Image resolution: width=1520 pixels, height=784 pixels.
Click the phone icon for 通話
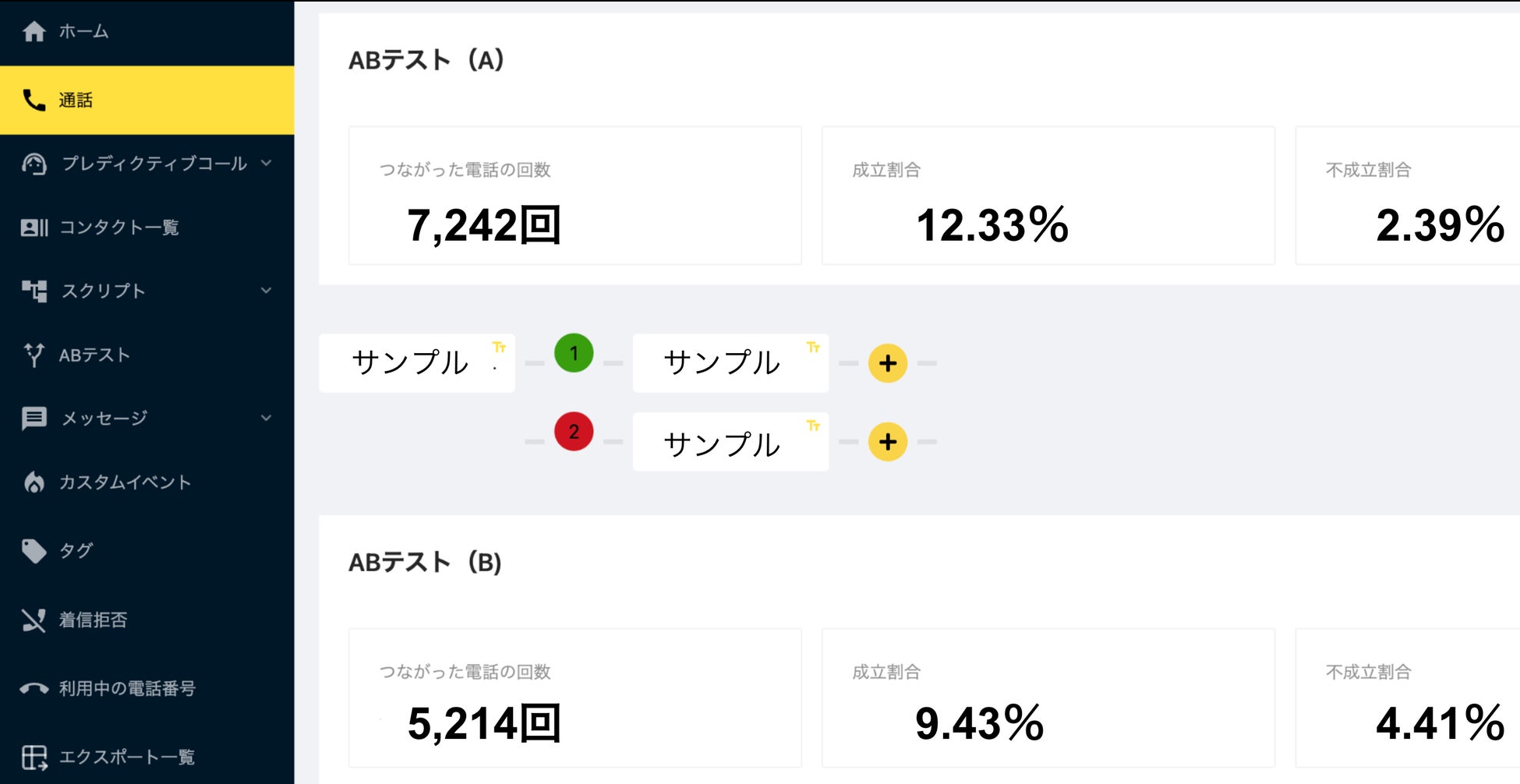(x=34, y=100)
